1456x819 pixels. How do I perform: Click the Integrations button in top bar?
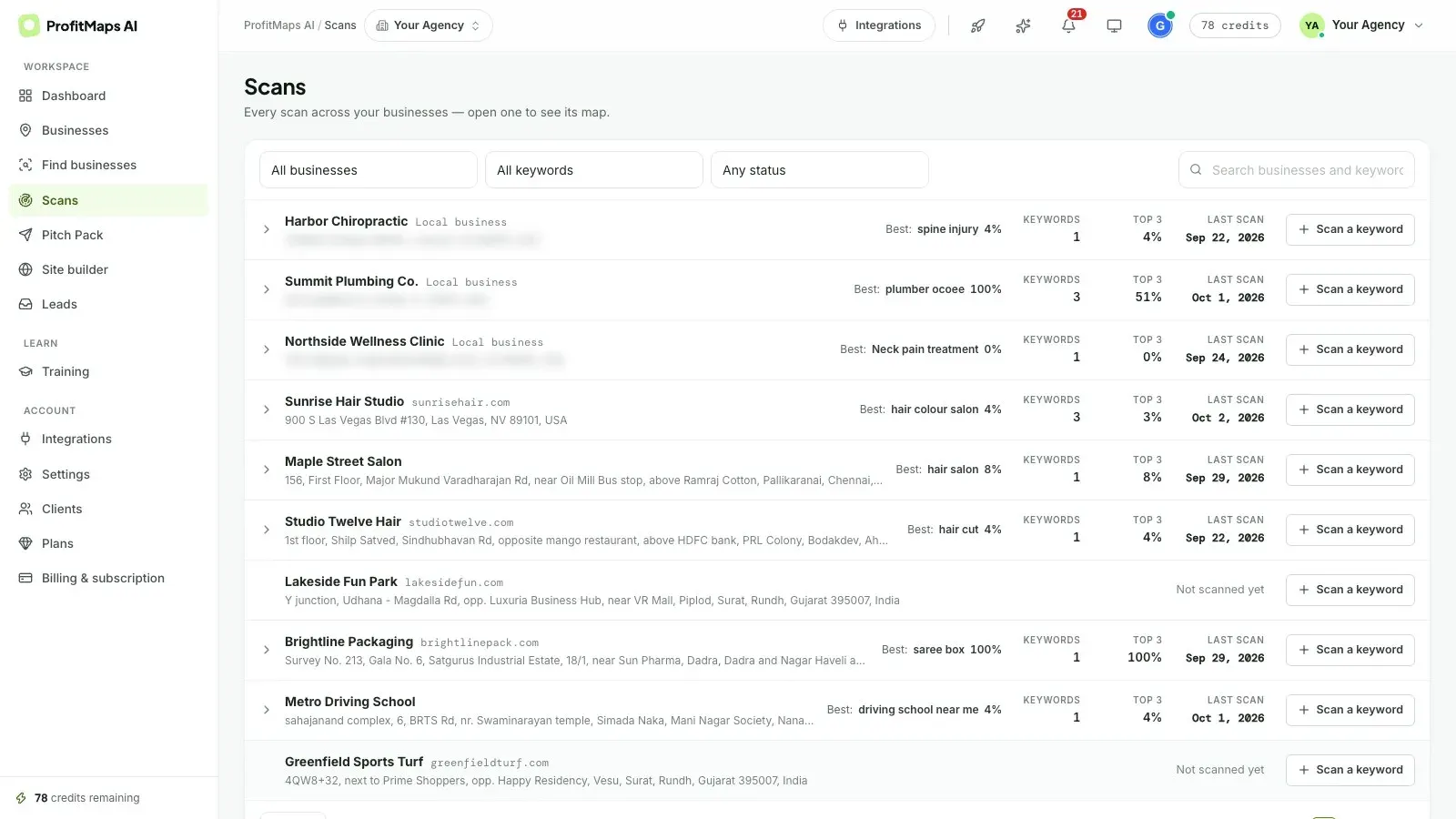pyautogui.click(x=879, y=25)
